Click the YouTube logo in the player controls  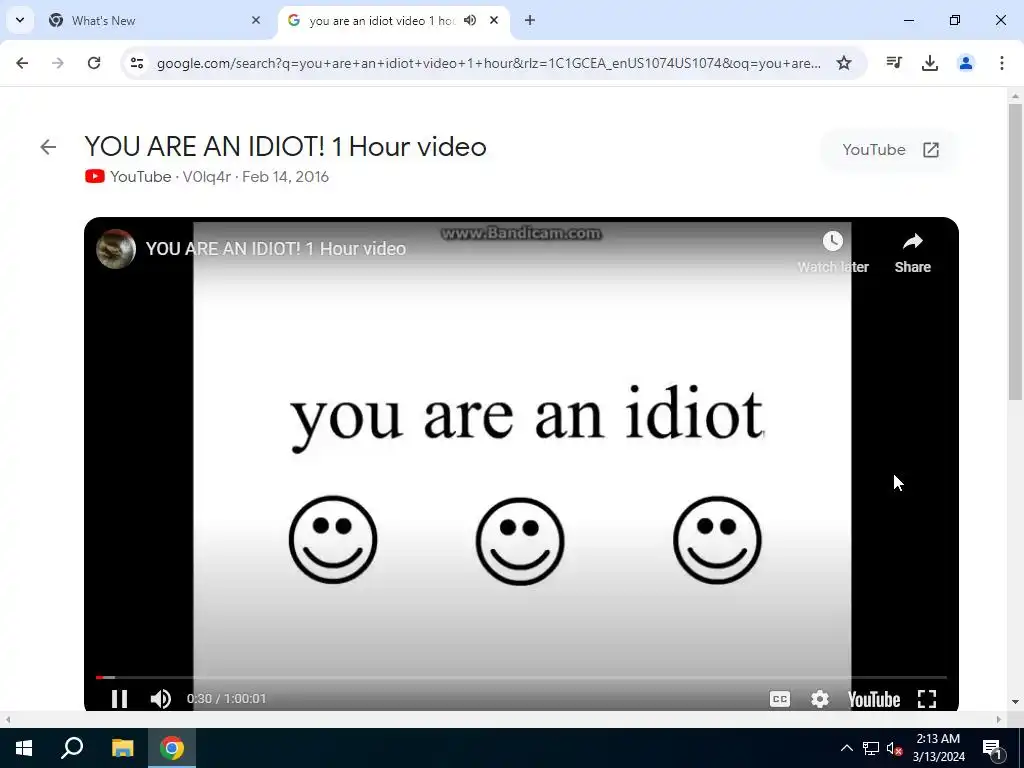pyautogui.click(x=874, y=699)
